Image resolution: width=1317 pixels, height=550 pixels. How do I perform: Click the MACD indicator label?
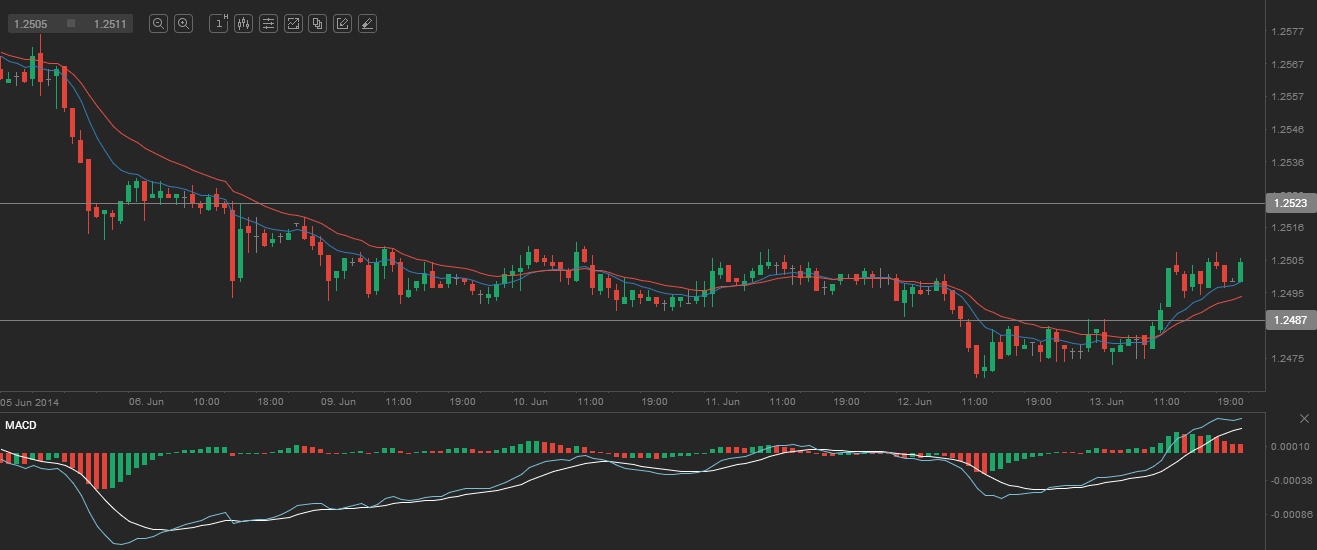point(20,426)
